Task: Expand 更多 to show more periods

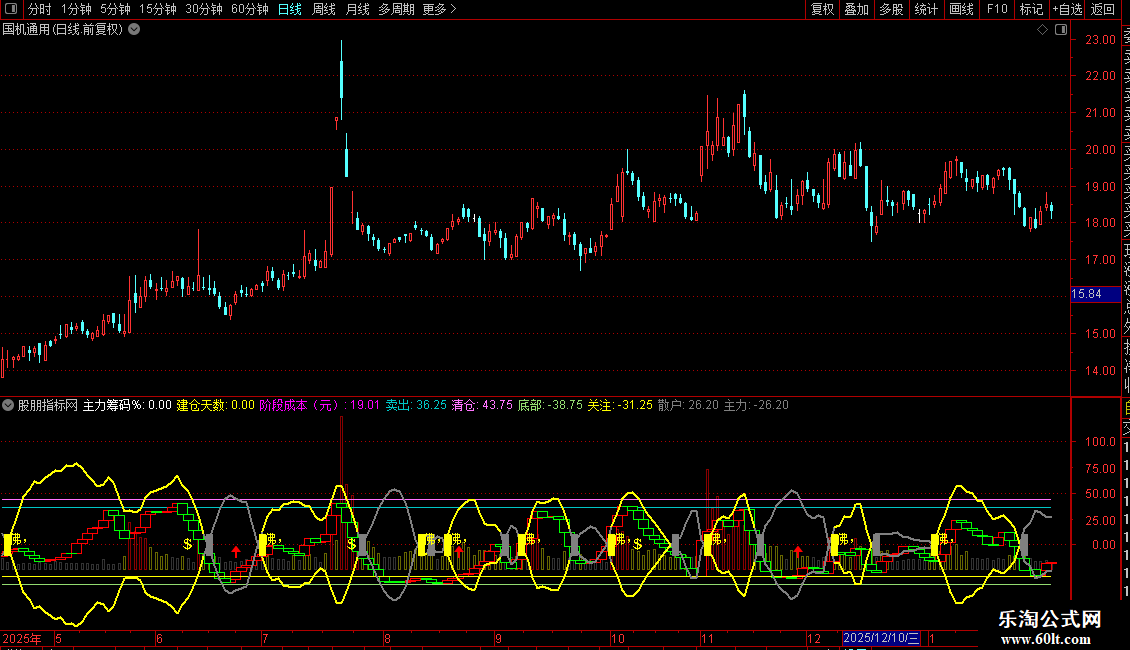Action: tap(439, 10)
